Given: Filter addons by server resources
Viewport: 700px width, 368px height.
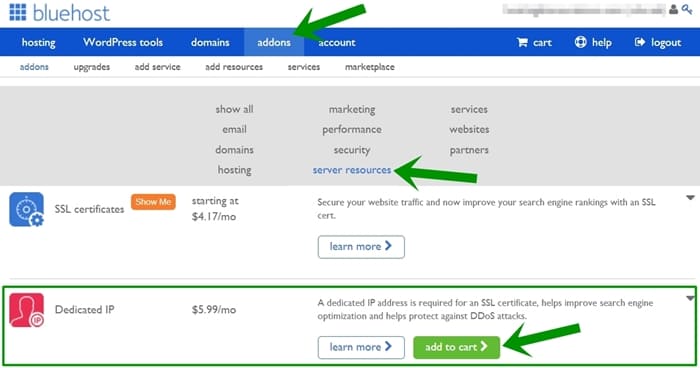Looking at the screenshot, I should (352, 170).
